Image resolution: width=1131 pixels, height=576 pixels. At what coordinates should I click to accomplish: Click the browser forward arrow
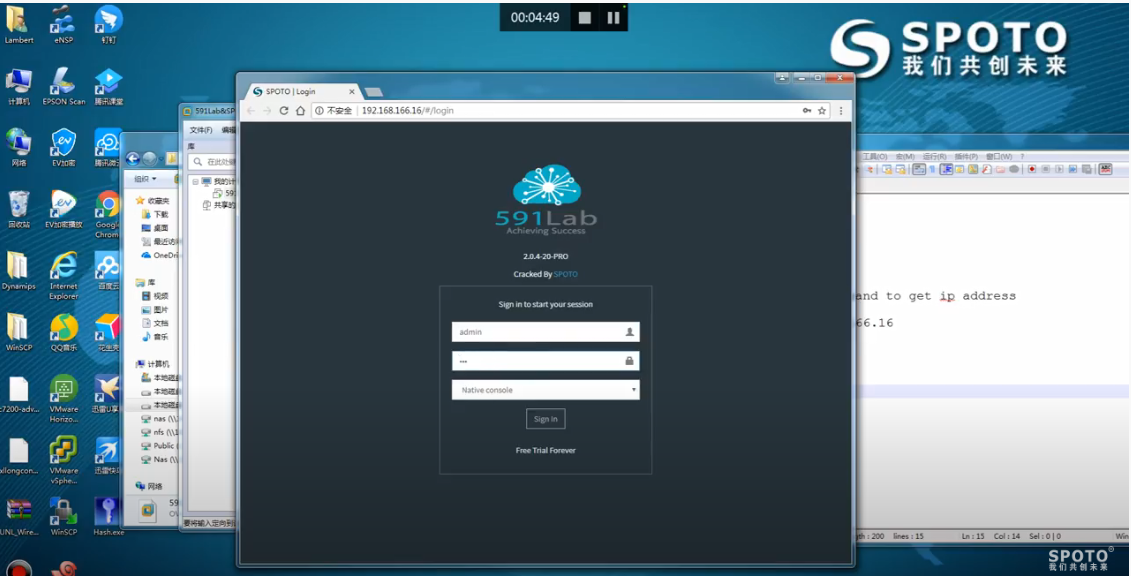pyautogui.click(x=267, y=110)
